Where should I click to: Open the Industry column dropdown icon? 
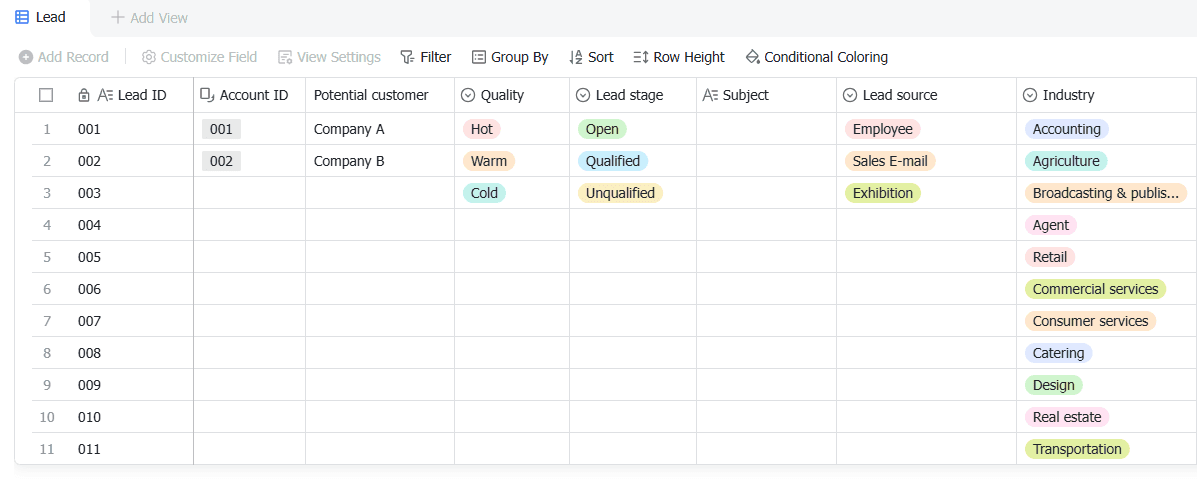[x=1030, y=95]
